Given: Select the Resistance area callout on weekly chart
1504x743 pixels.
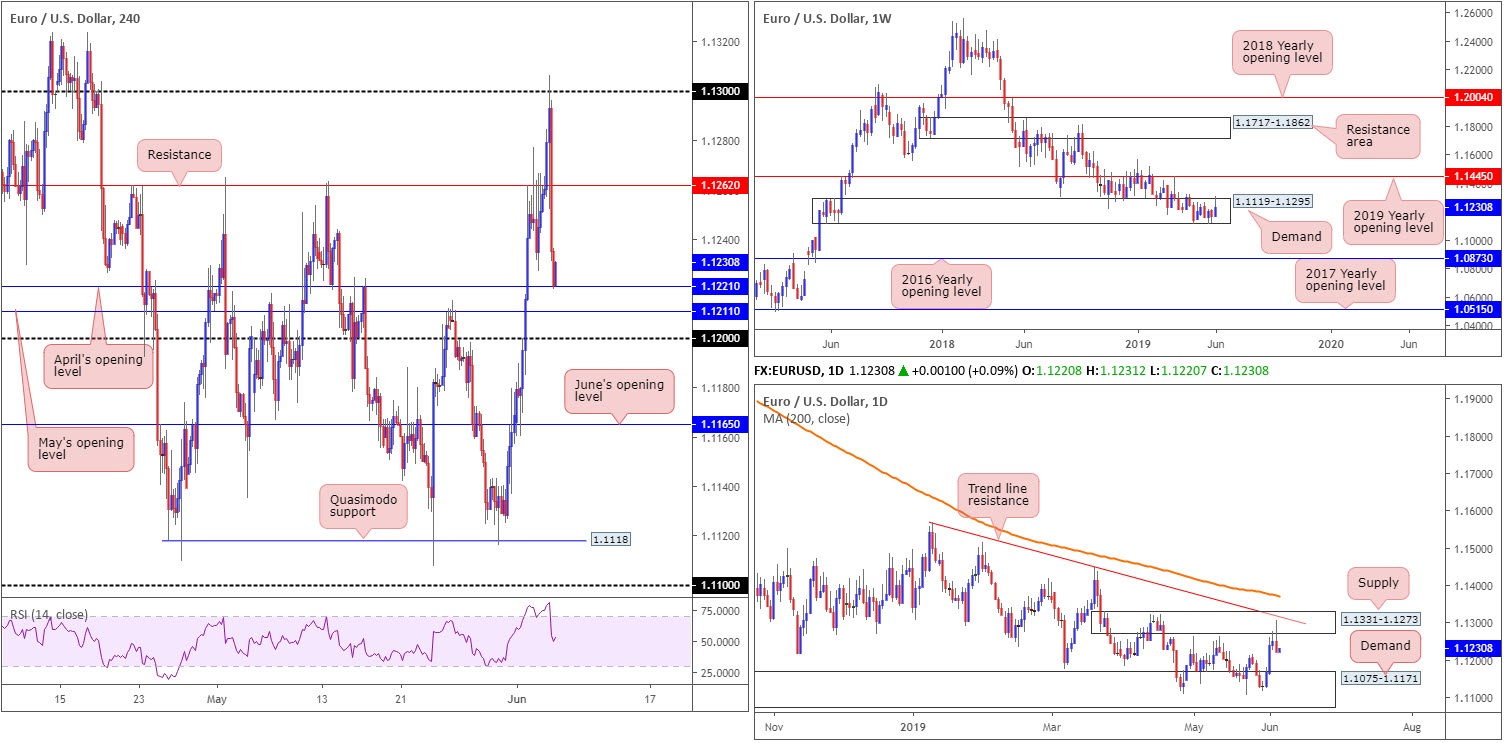Looking at the screenshot, I should 1378,136.
